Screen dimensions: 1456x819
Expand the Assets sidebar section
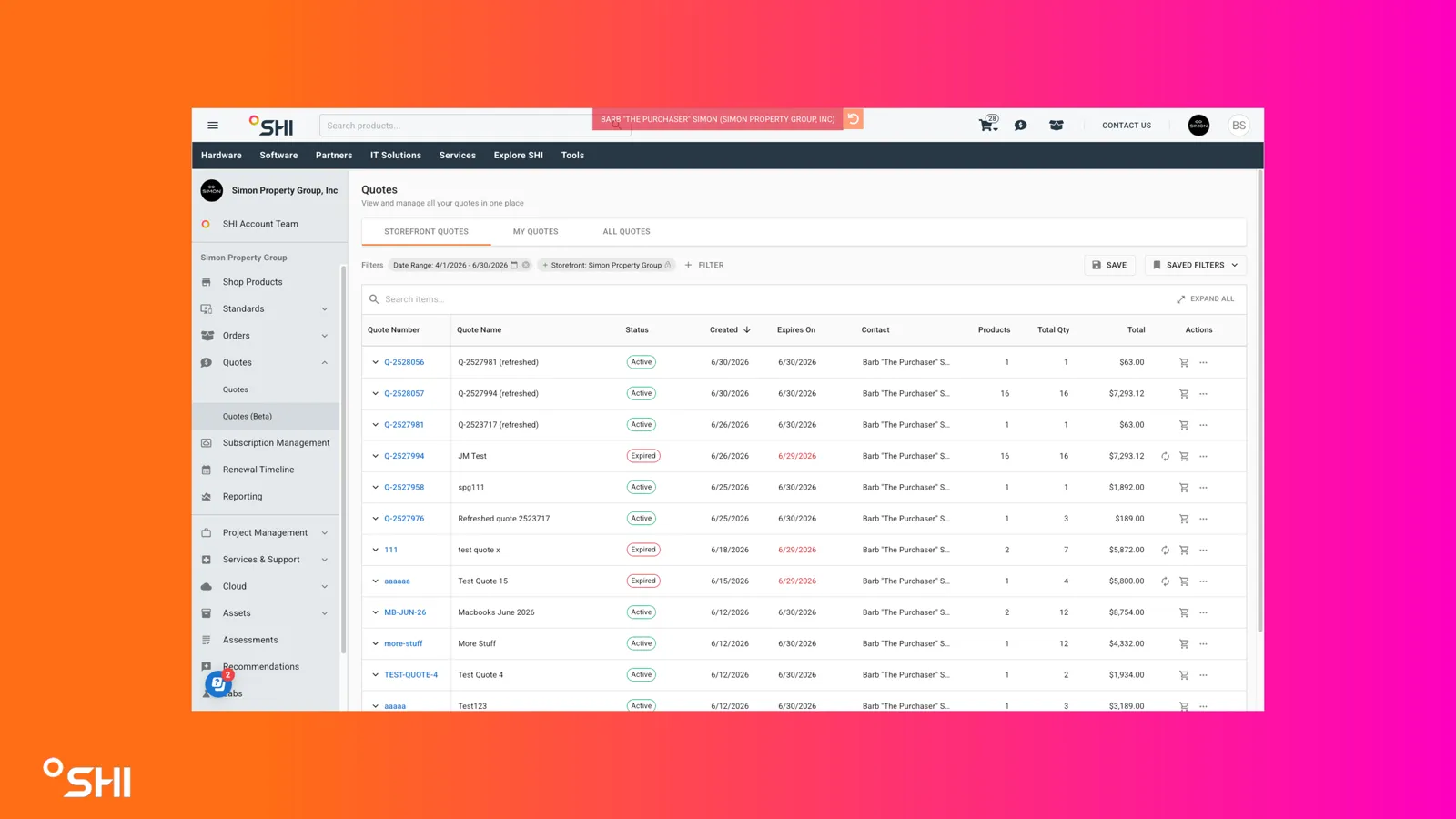[x=325, y=613]
